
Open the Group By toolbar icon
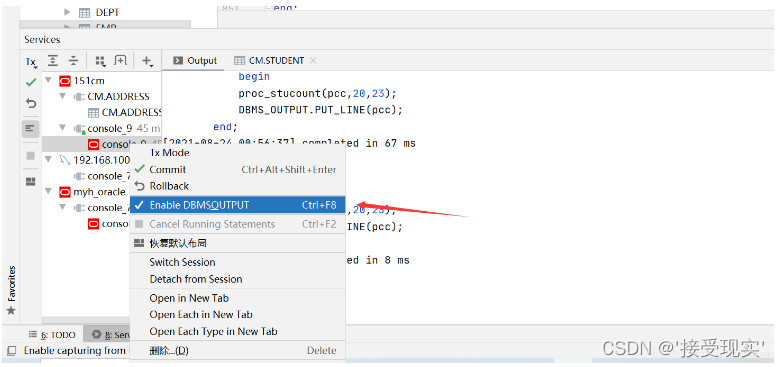click(100, 61)
